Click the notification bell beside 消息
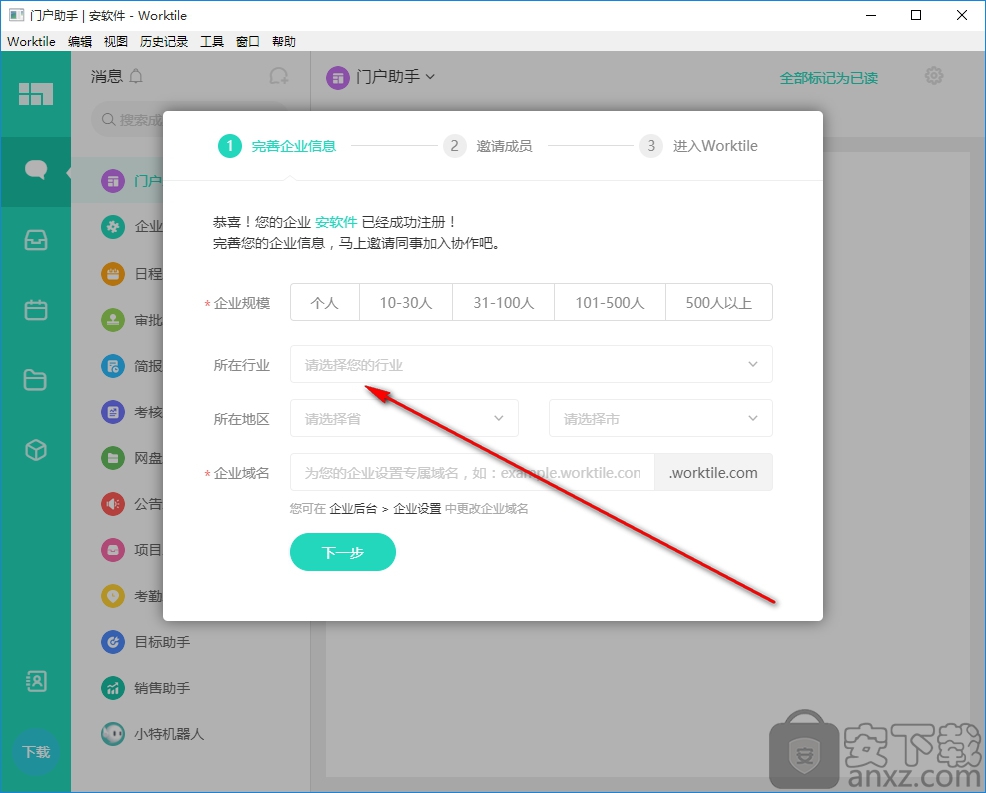Image resolution: width=986 pixels, height=793 pixels. coord(136,77)
